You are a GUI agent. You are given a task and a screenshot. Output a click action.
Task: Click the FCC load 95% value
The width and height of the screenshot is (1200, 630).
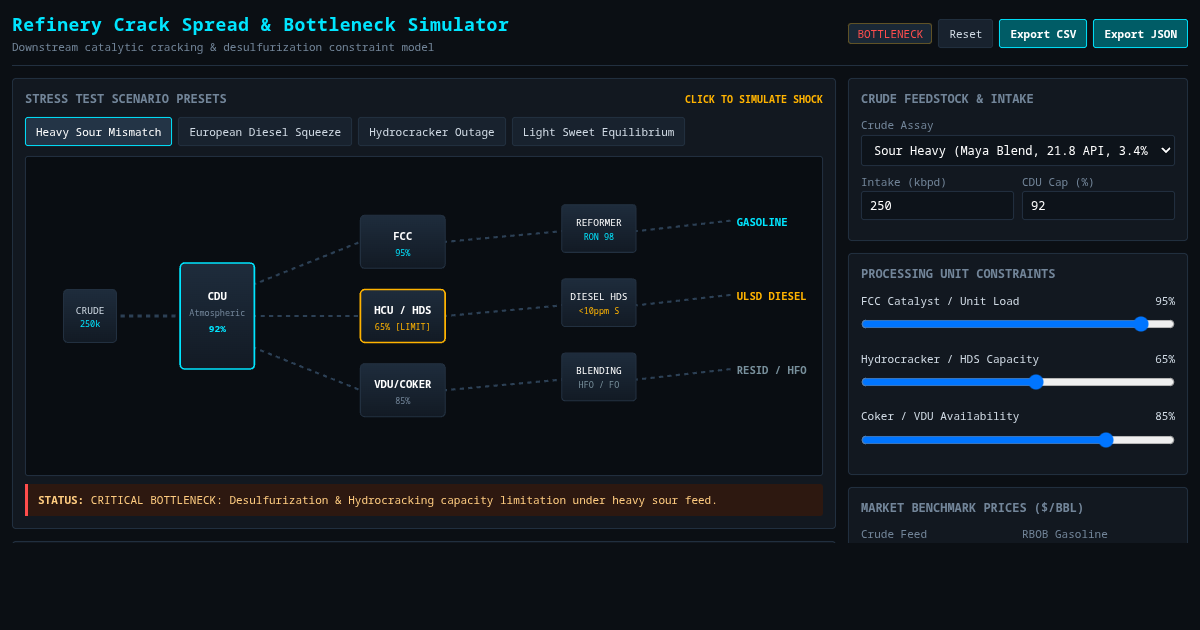click(1165, 301)
